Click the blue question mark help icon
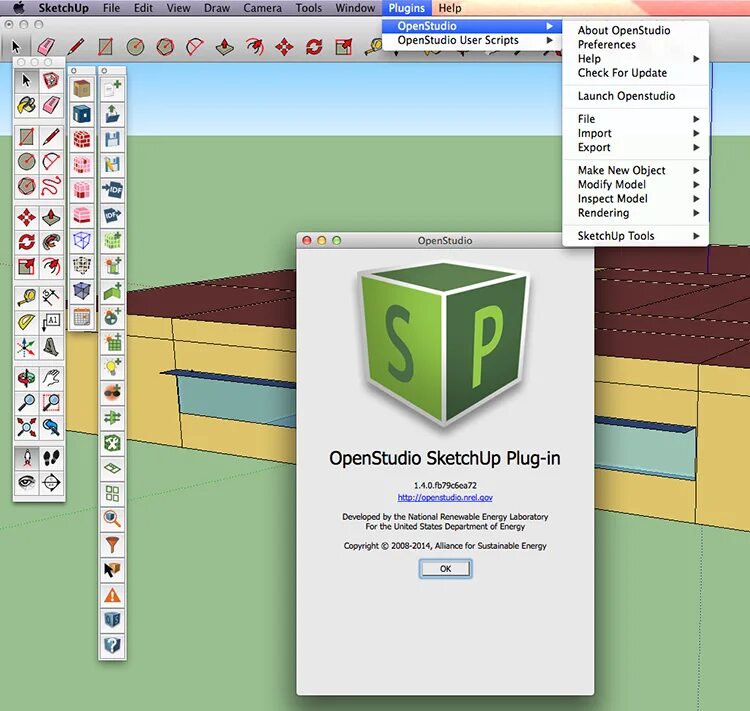Image resolution: width=750 pixels, height=711 pixels. pyautogui.click(x=112, y=646)
